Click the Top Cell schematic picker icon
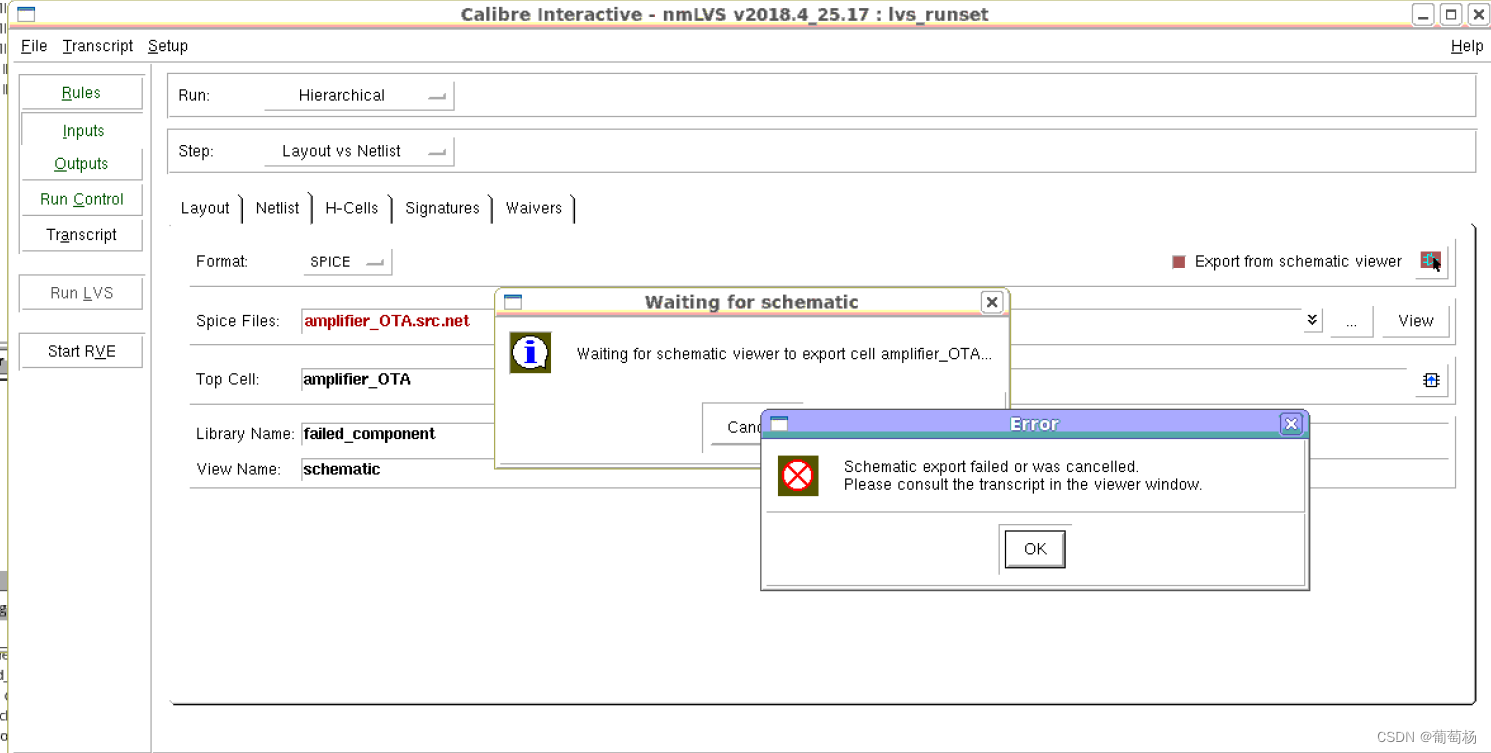 point(1431,380)
